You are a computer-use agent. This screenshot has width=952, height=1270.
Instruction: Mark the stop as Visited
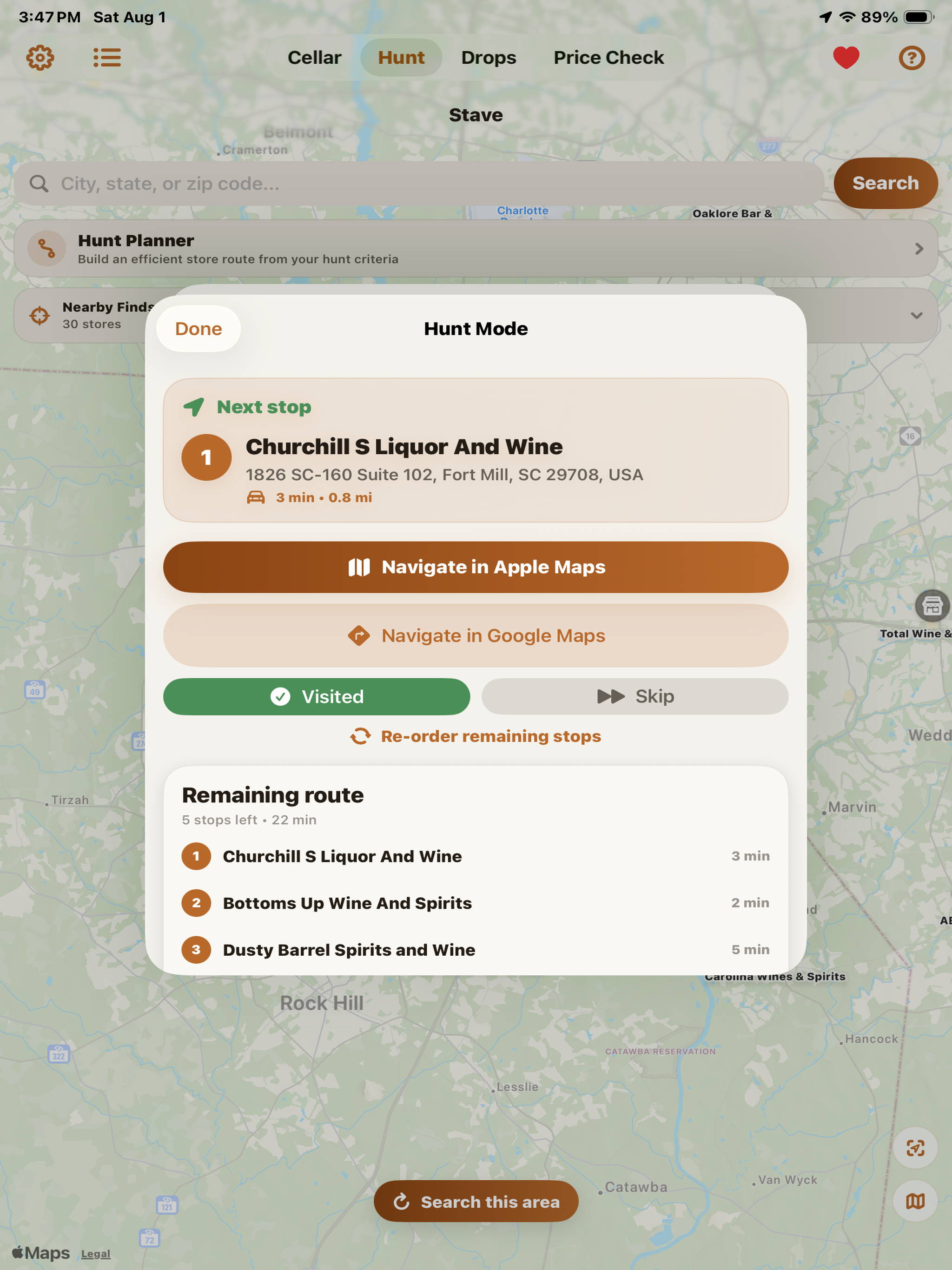tap(317, 696)
